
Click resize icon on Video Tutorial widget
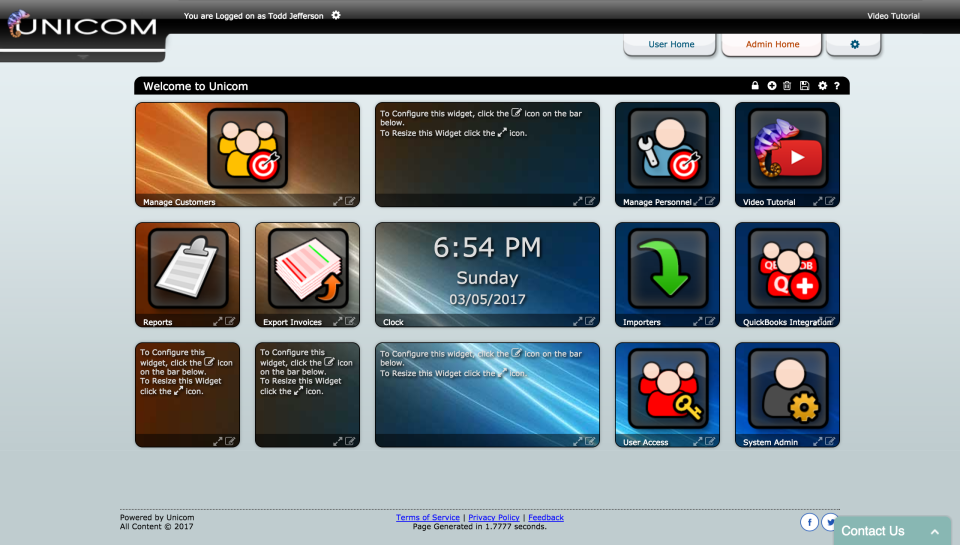[x=817, y=201]
